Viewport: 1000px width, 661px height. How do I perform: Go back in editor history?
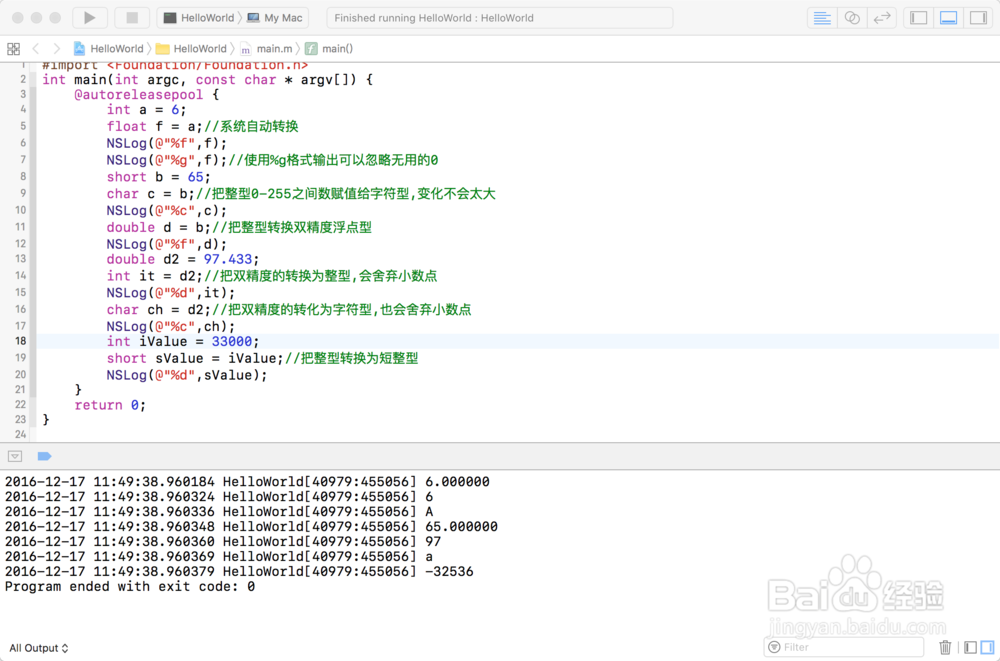coord(36,48)
